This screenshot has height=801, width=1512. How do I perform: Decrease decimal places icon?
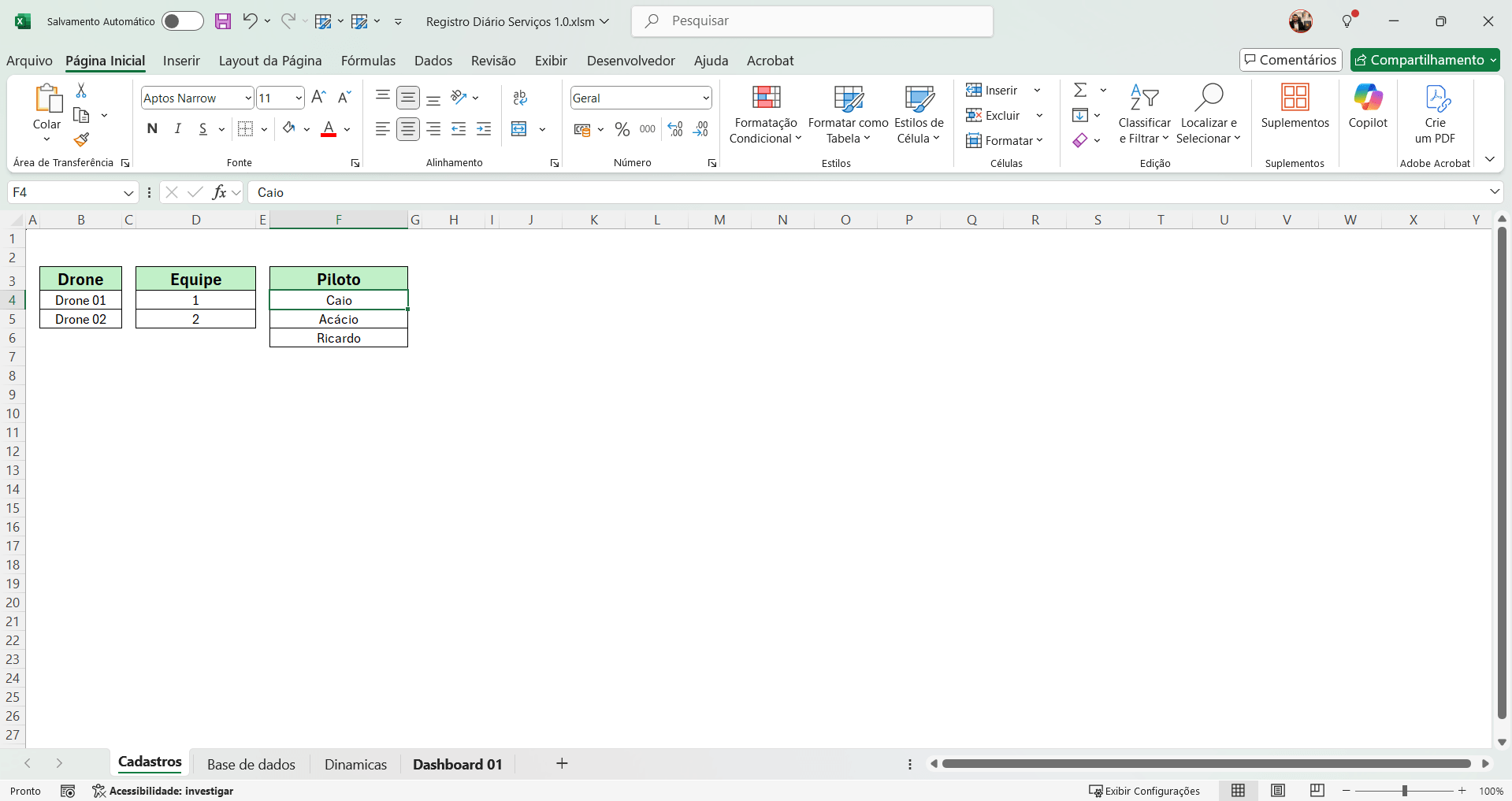coord(700,129)
